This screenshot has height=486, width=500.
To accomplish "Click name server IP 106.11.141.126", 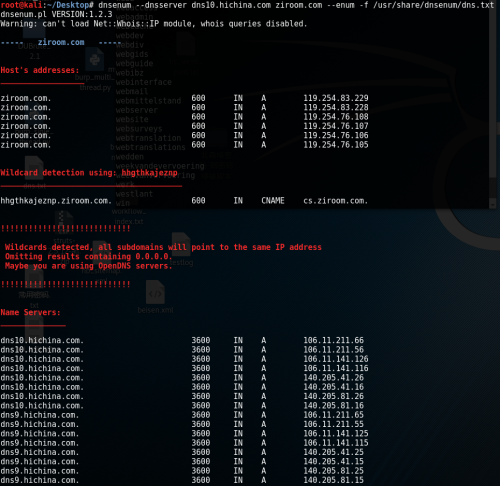I will pos(336,359).
